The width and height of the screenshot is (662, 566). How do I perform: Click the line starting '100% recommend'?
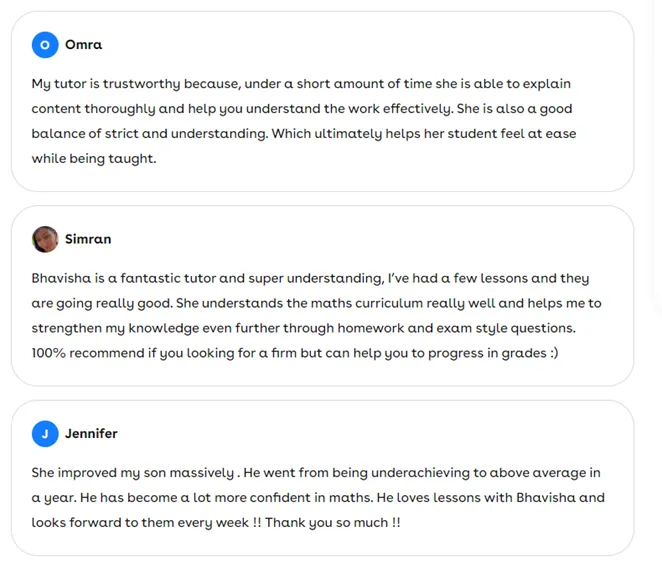click(x=295, y=353)
